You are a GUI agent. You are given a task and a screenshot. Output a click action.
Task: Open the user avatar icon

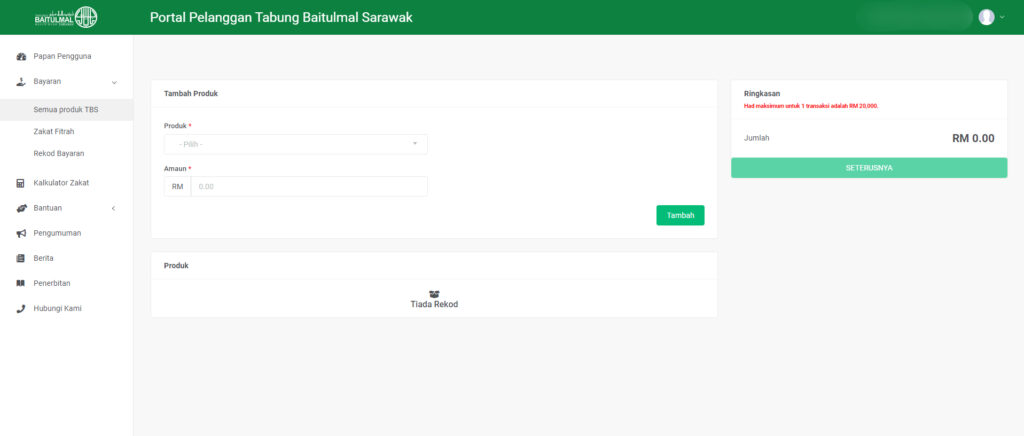[x=986, y=18]
